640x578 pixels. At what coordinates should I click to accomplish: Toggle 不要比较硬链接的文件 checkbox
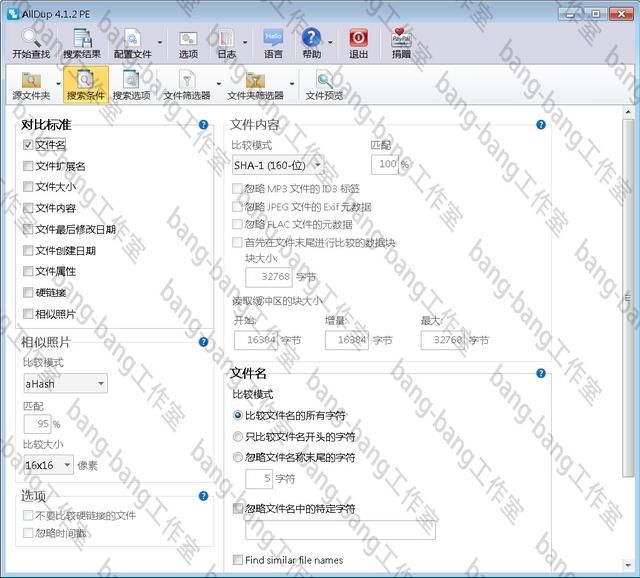28,516
